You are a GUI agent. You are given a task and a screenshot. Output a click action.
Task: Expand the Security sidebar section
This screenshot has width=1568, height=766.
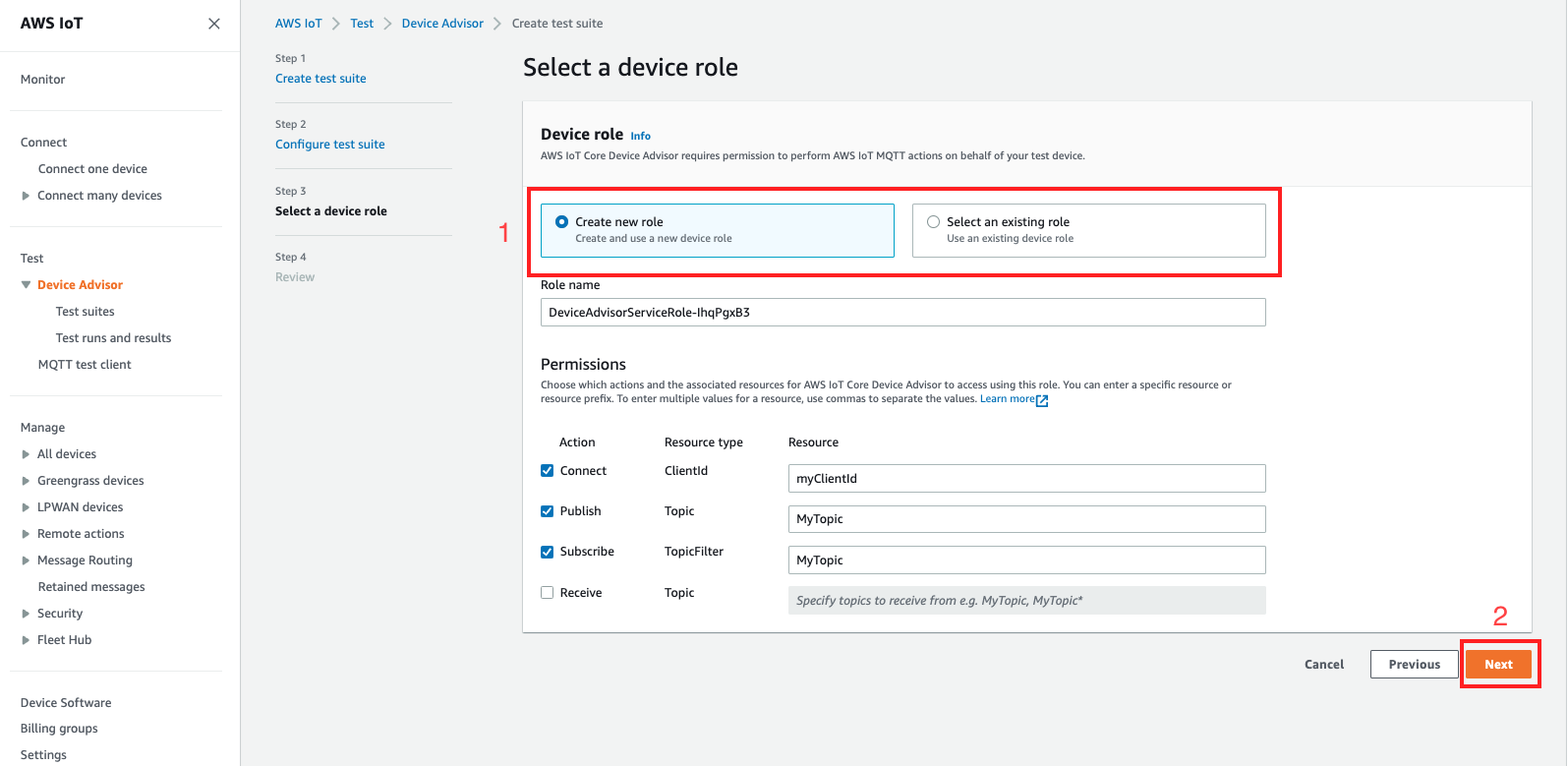(x=26, y=614)
